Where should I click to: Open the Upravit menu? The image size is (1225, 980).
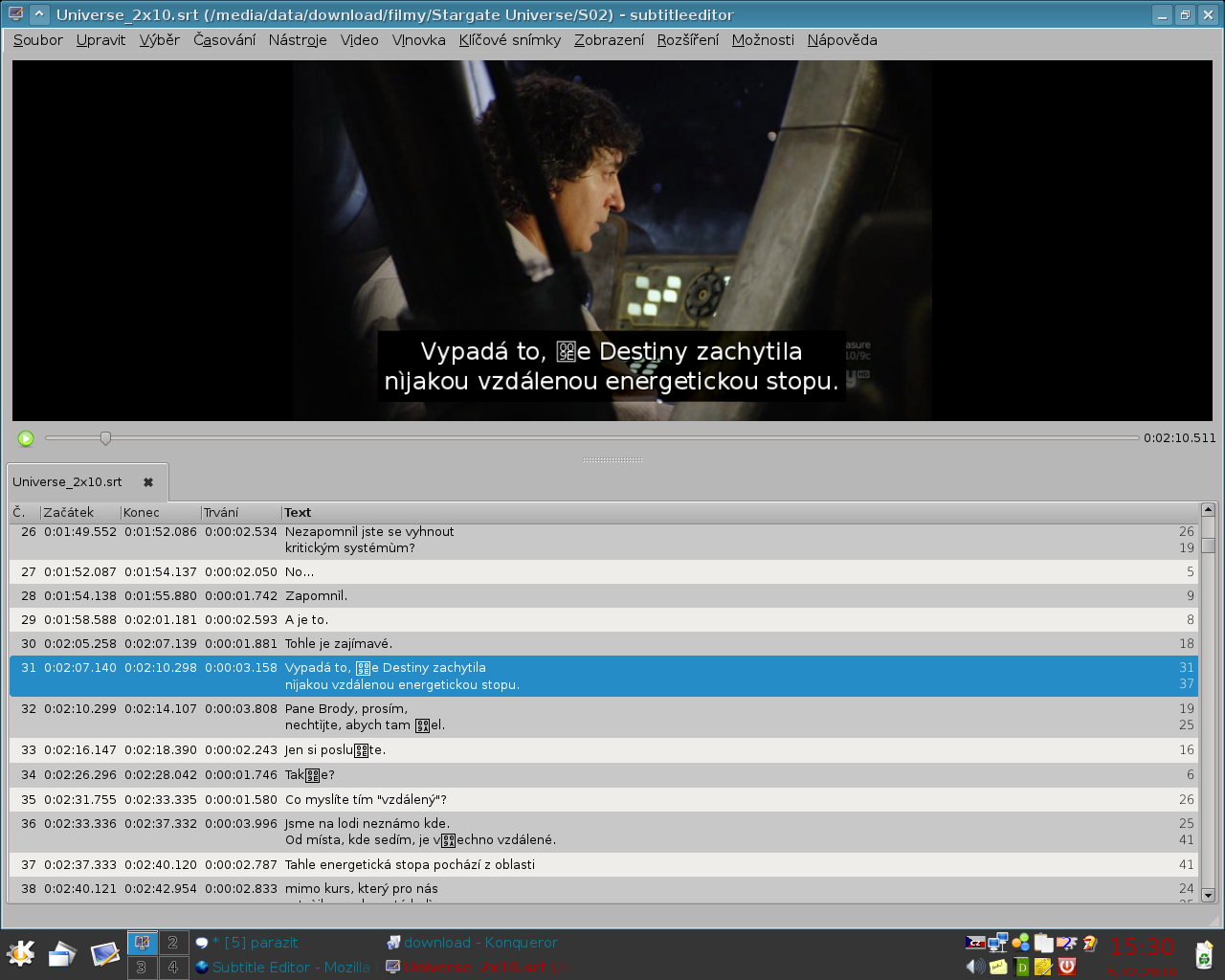[100, 40]
